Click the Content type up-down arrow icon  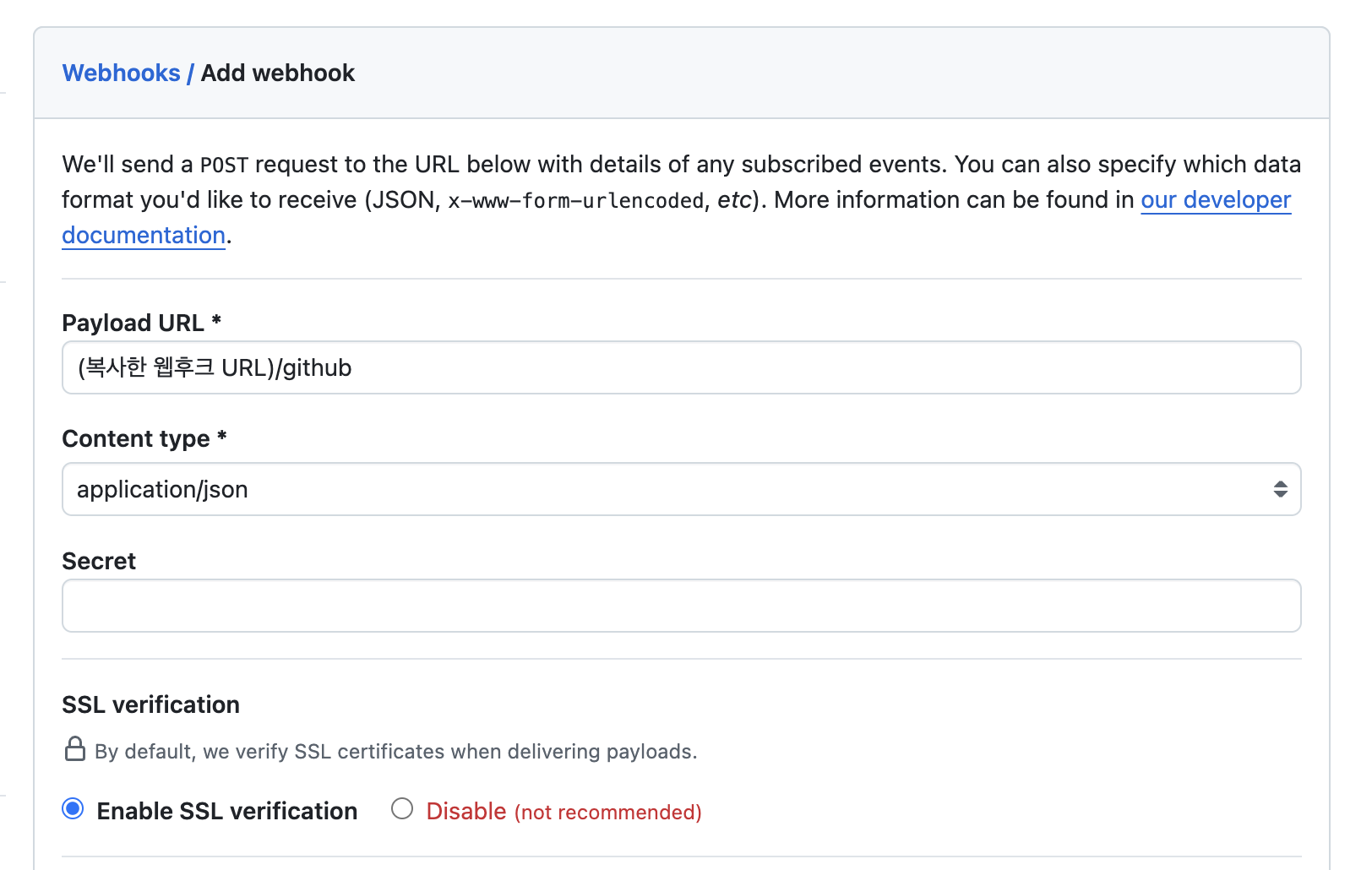click(1280, 490)
